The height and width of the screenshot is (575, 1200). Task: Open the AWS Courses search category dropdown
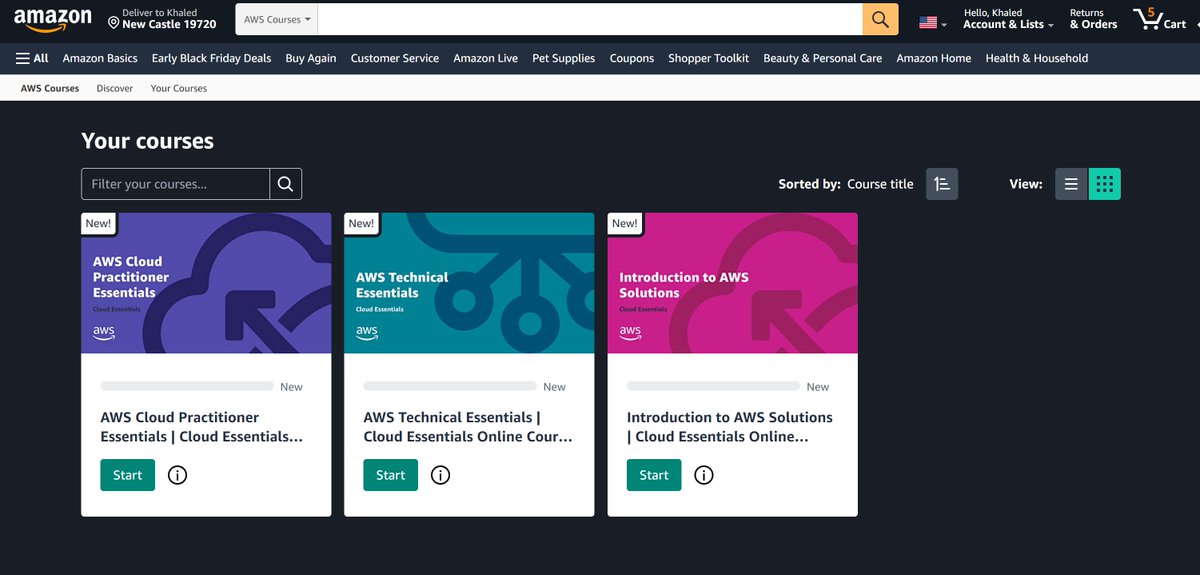pyautogui.click(x=277, y=19)
